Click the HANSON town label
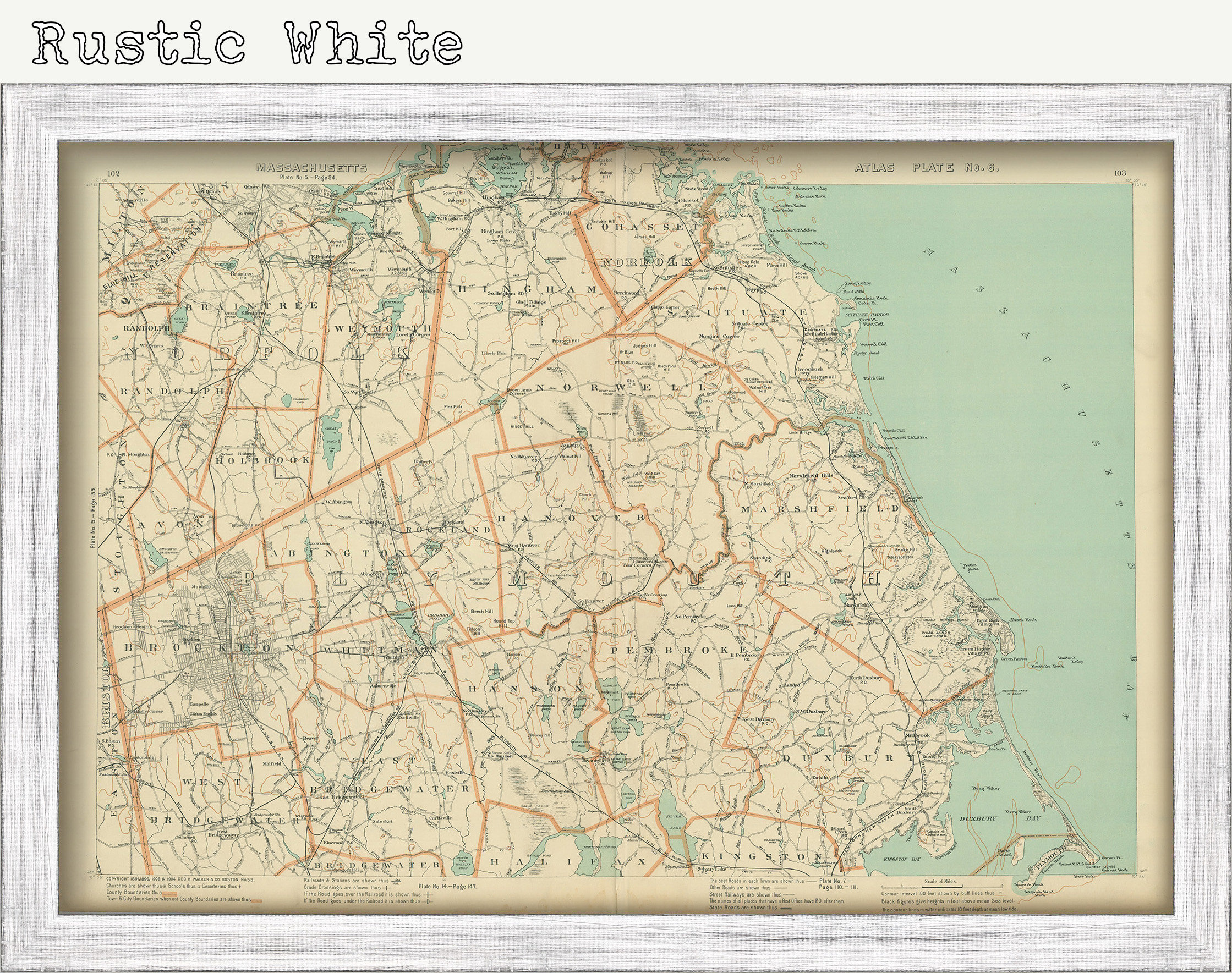The width and height of the screenshot is (1232, 973). coord(525,689)
